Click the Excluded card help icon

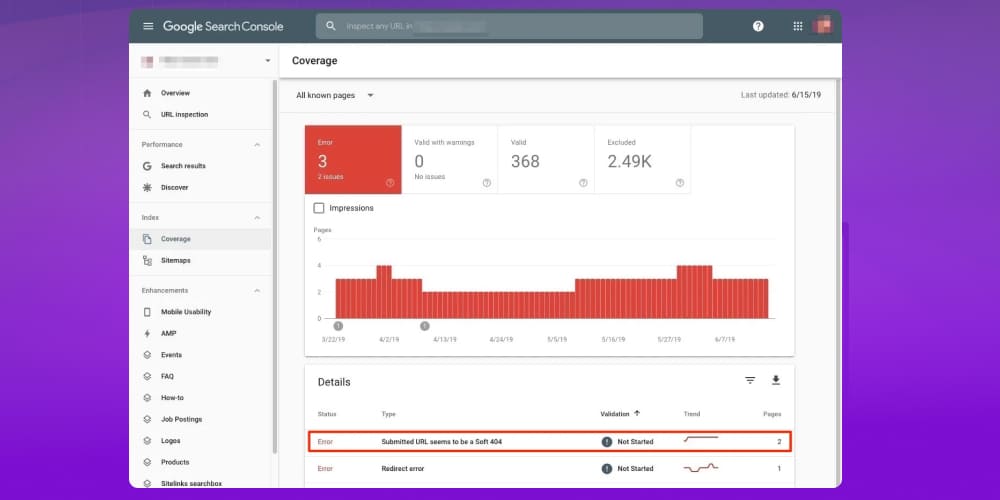(x=679, y=183)
